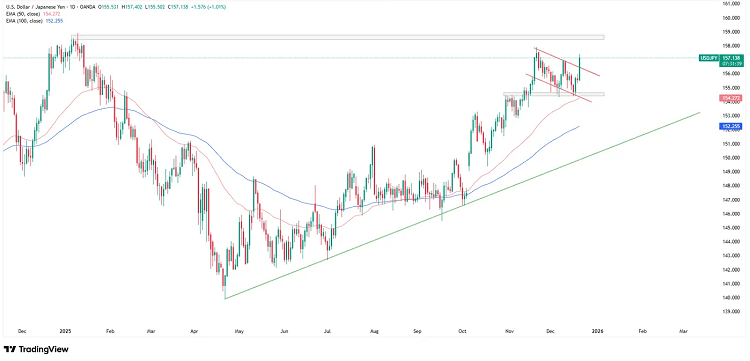Click the 142.000 price axis label
This screenshot has width=750, height=361.
[x=731, y=270]
